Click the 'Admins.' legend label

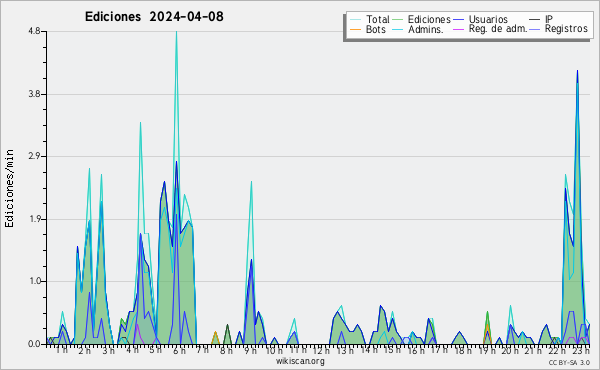point(426,29)
